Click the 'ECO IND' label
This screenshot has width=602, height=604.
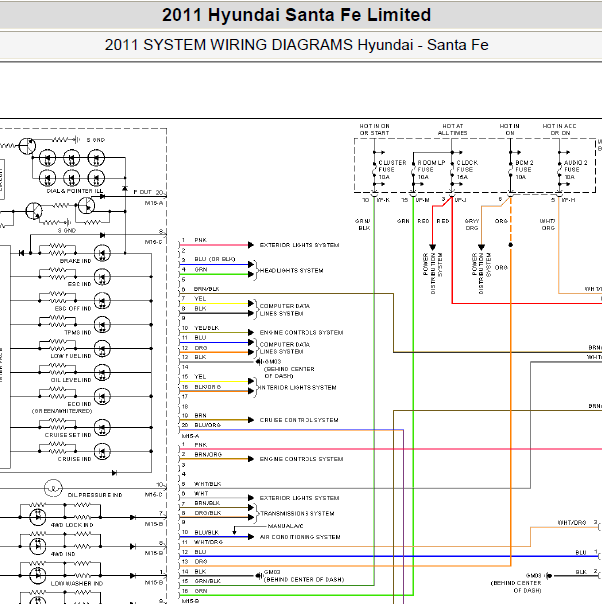click(79, 404)
